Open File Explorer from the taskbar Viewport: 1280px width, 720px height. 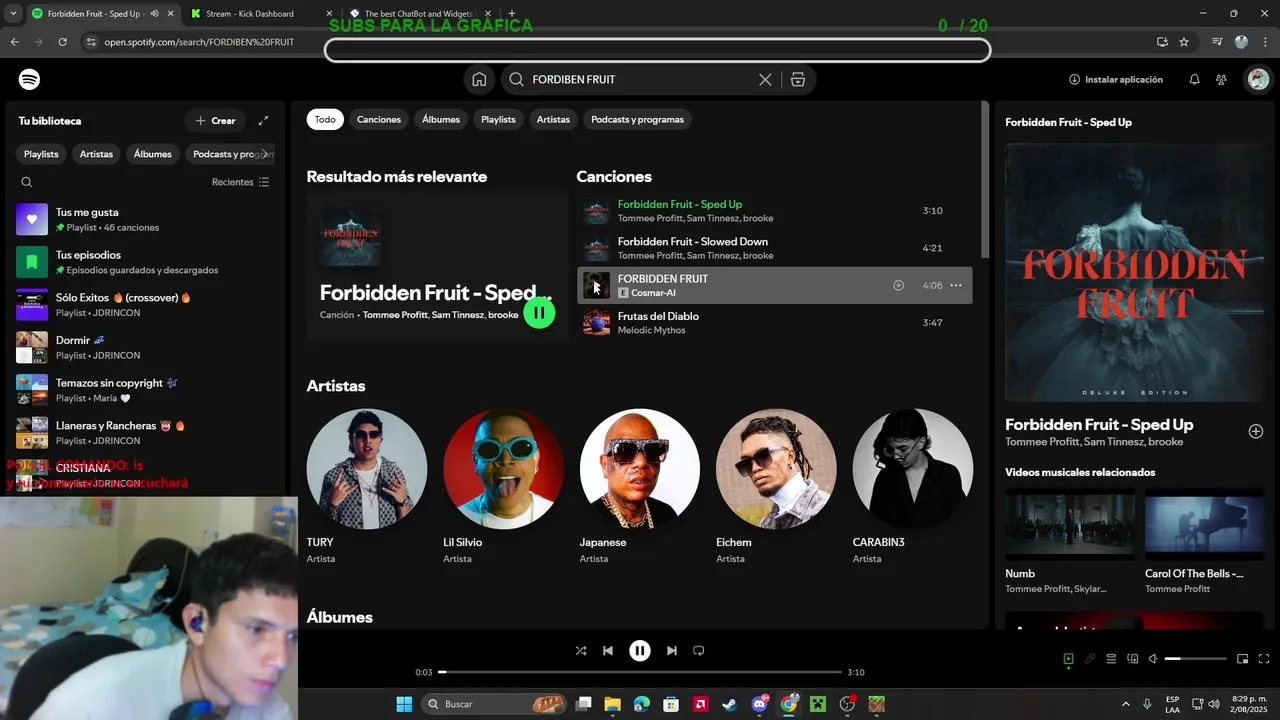tap(612, 704)
